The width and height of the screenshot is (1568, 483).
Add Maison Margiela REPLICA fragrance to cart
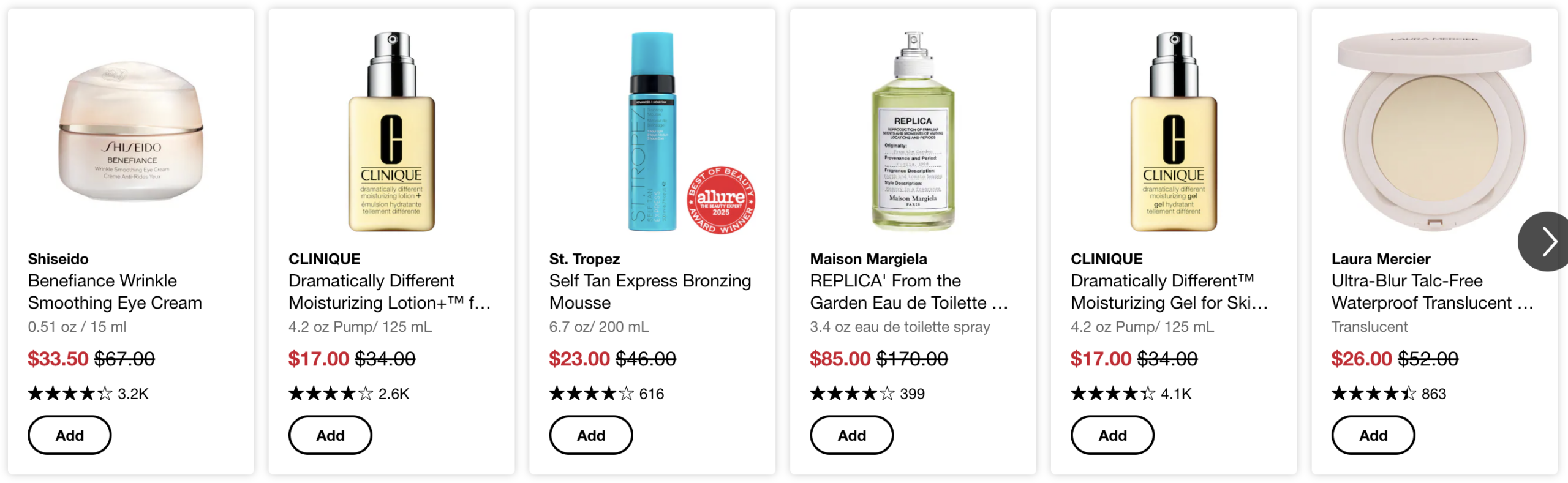(x=851, y=435)
